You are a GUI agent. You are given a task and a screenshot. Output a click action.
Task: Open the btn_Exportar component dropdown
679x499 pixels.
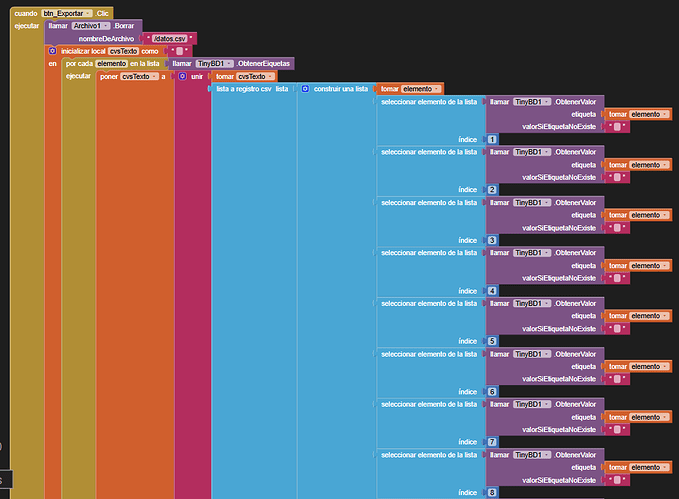click(68, 12)
